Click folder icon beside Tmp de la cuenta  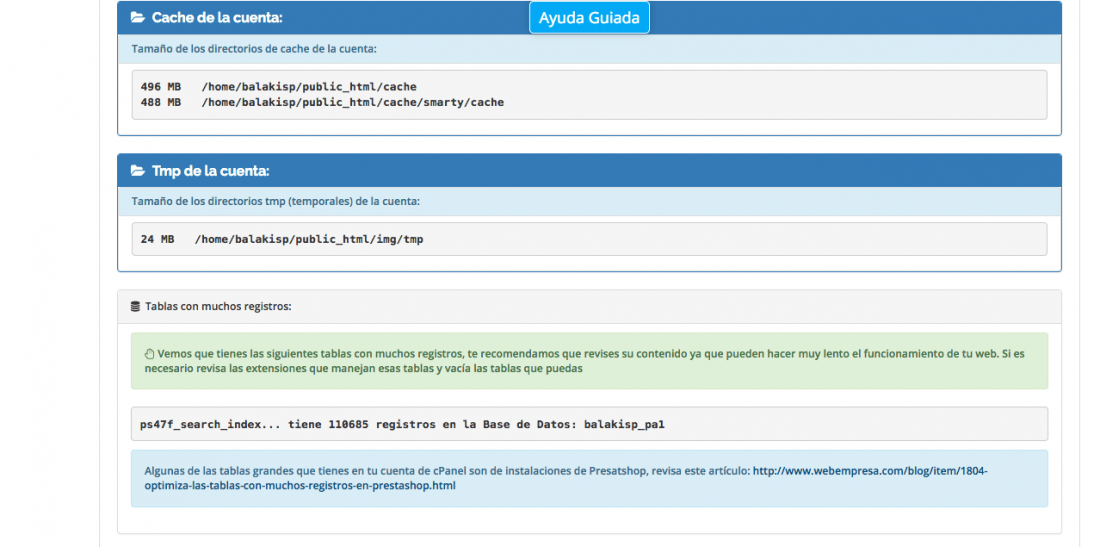138,170
